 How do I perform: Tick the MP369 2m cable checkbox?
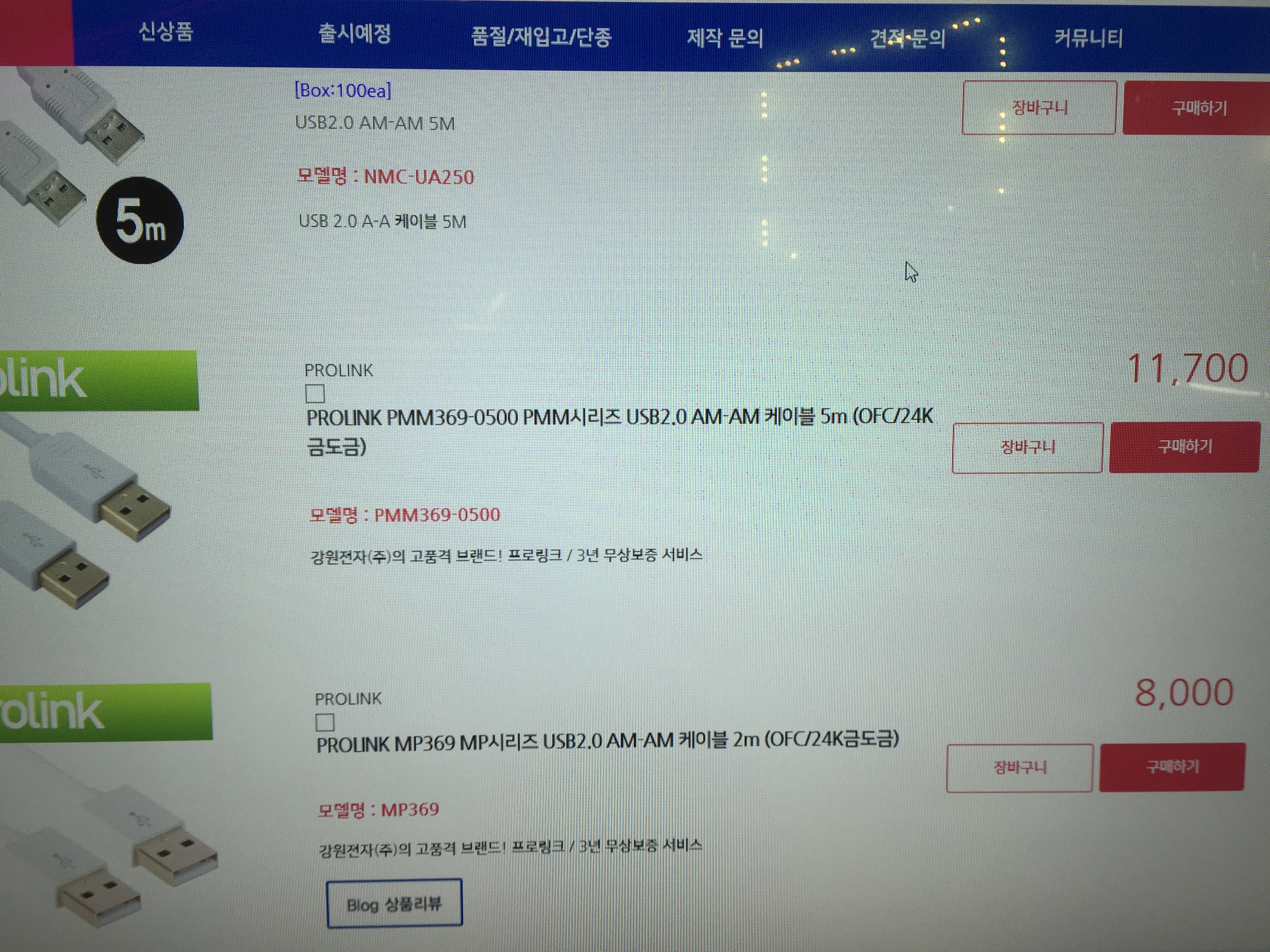click(x=325, y=722)
